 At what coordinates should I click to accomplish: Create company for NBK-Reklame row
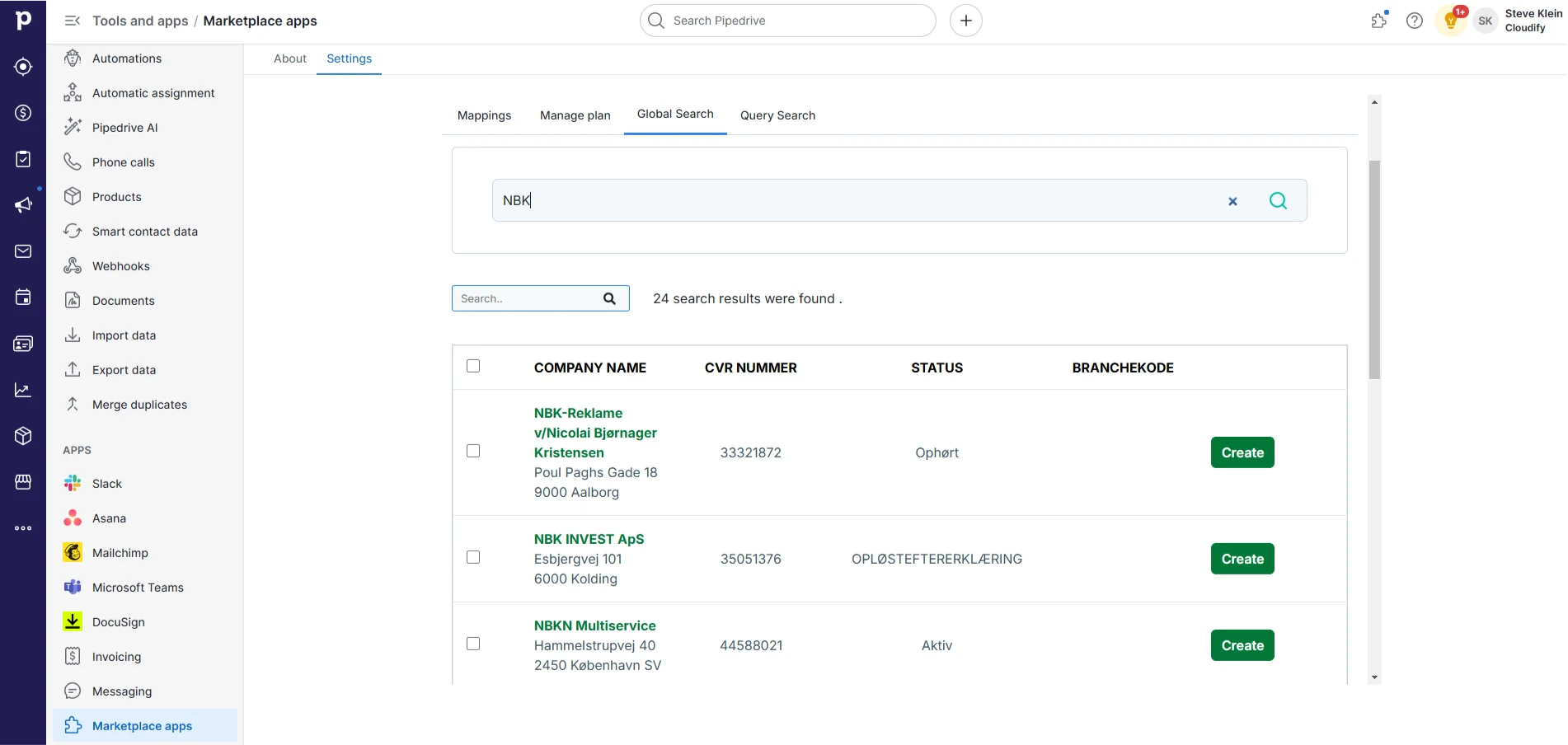1242,452
